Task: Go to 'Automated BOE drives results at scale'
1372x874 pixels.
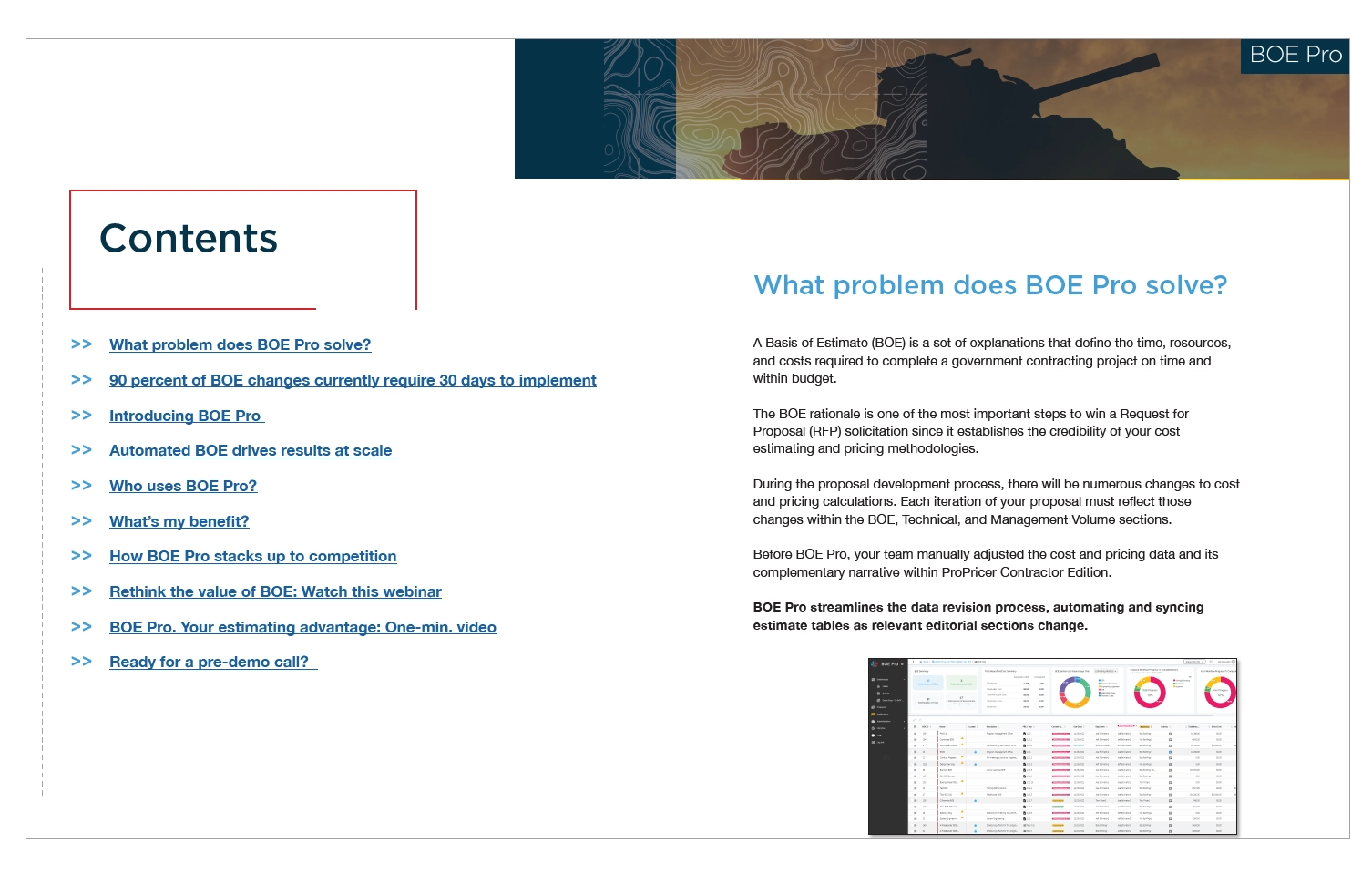Action: click(x=253, y=451)
